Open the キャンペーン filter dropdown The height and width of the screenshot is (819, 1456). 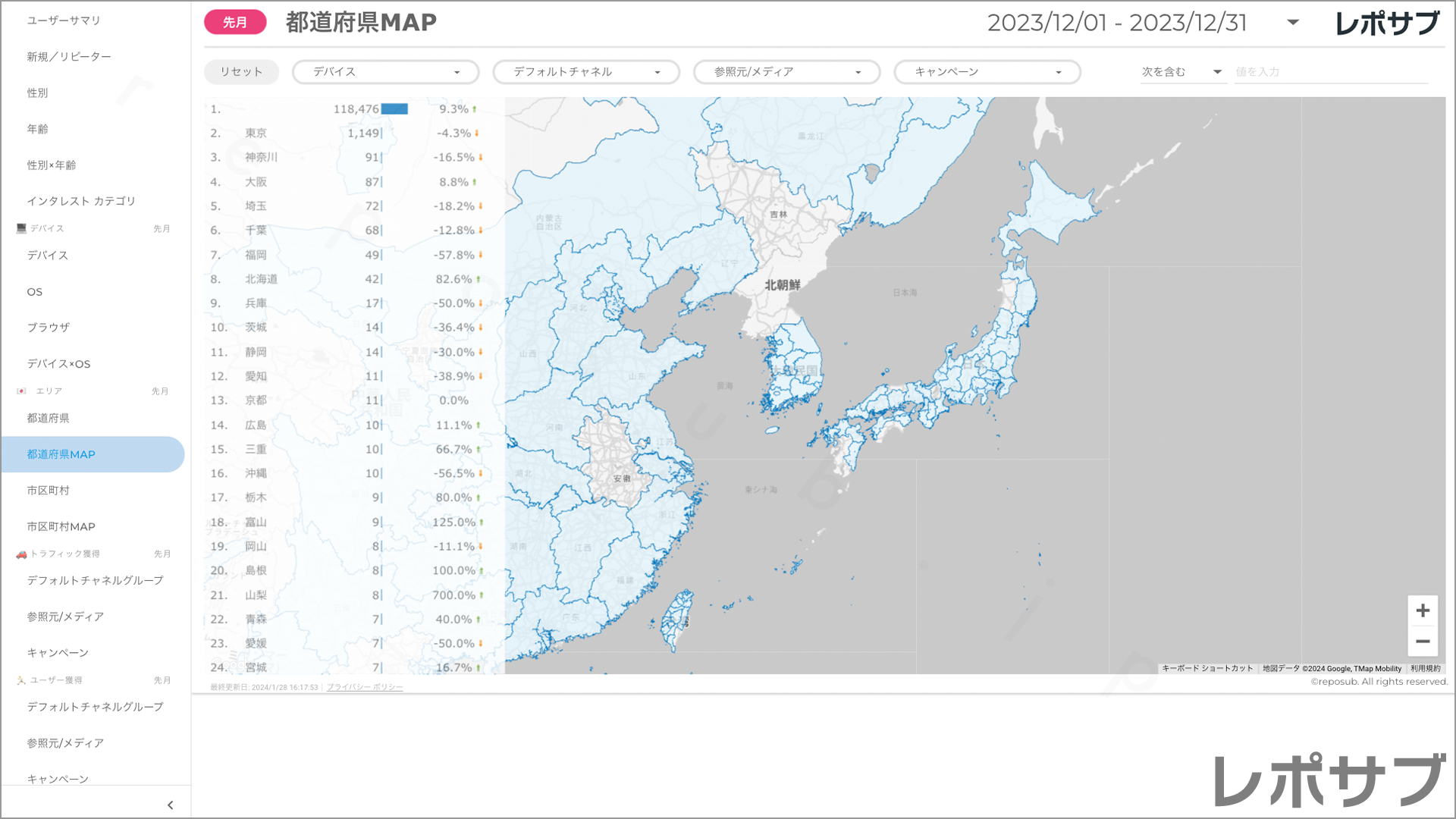pos(987,72)
